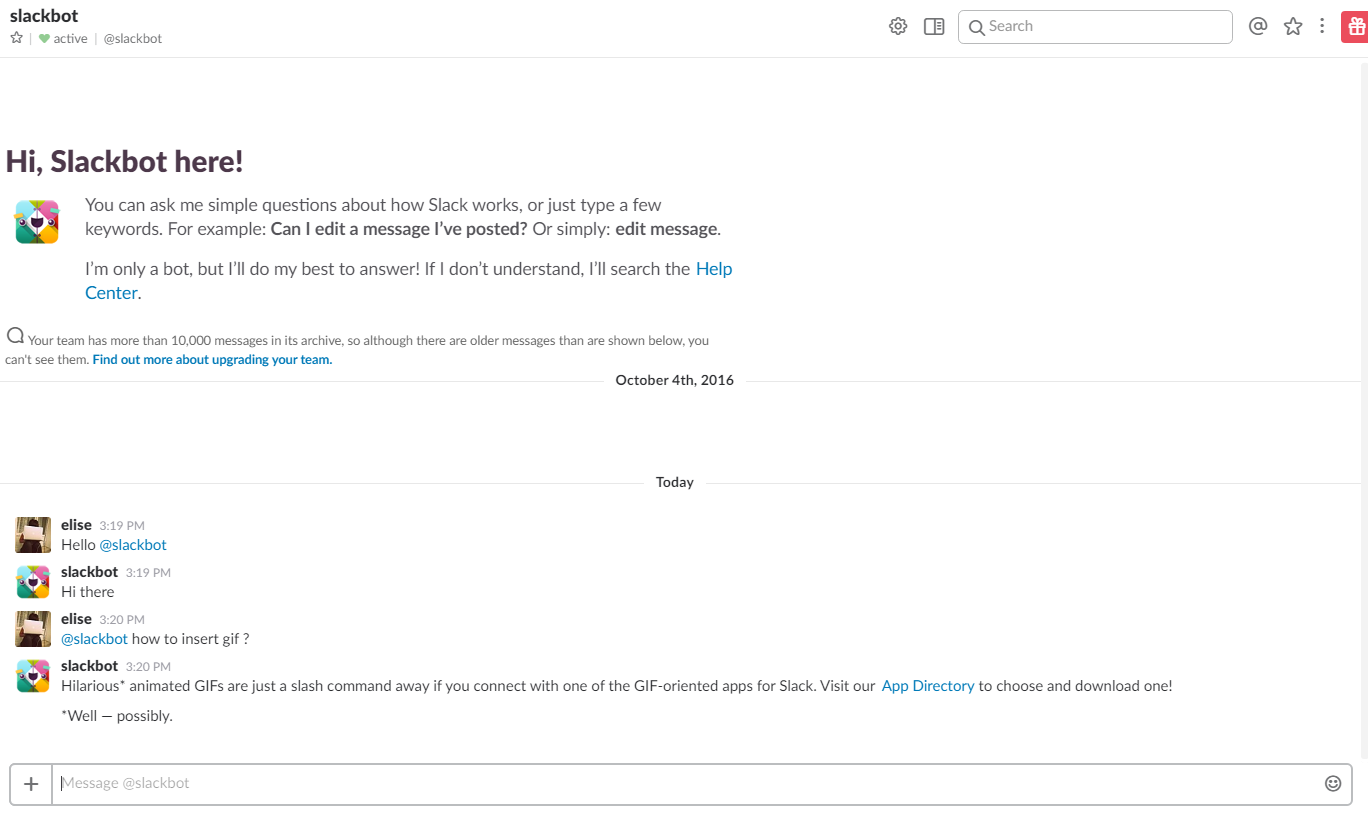This screenshot has width=1368, height=815.
Task: Click the October 4th, 2016 date divider
Action: coord(675,380)
